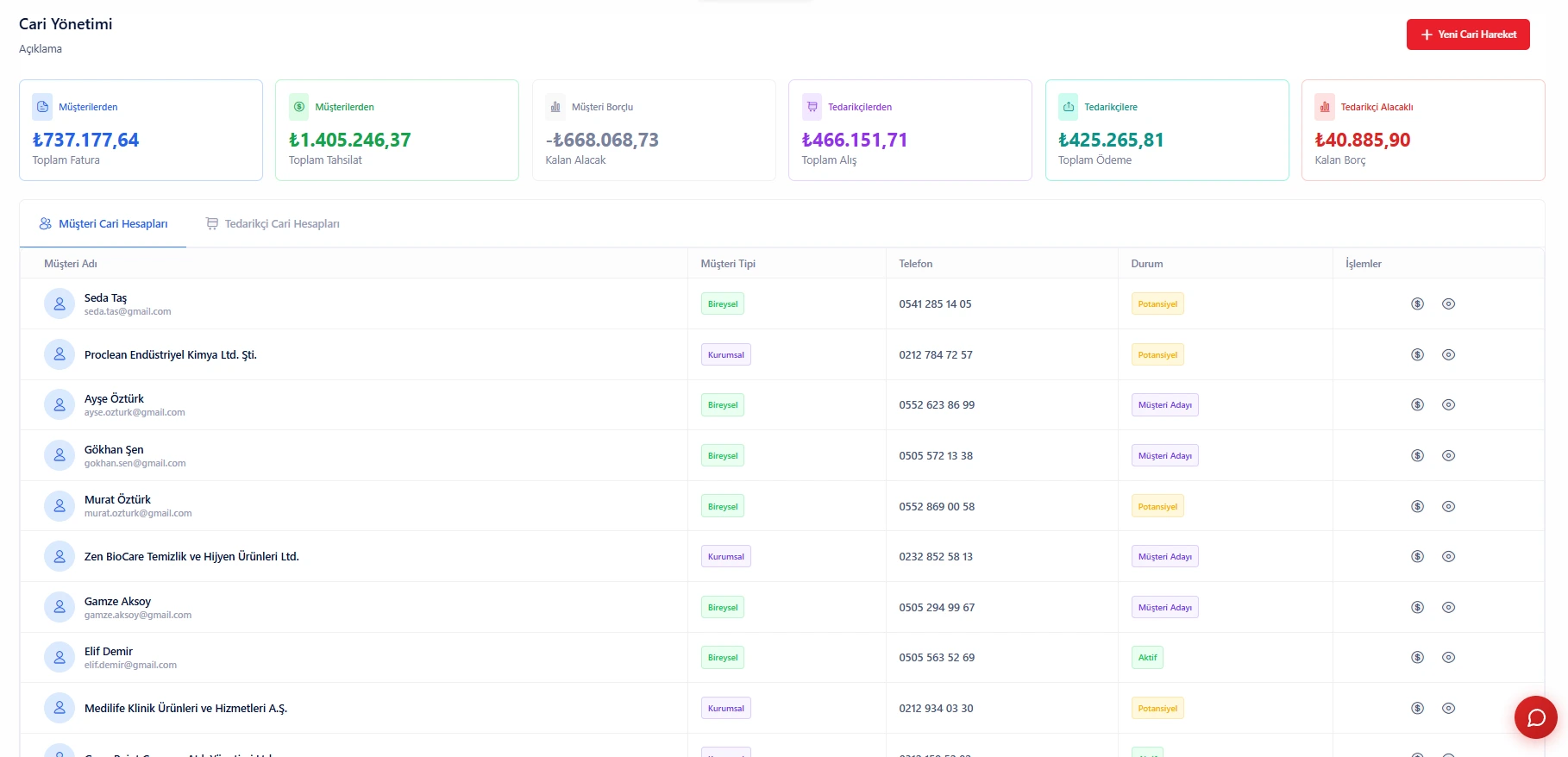Click the dollar icon for Gökhan Şen

point(1417,456)
